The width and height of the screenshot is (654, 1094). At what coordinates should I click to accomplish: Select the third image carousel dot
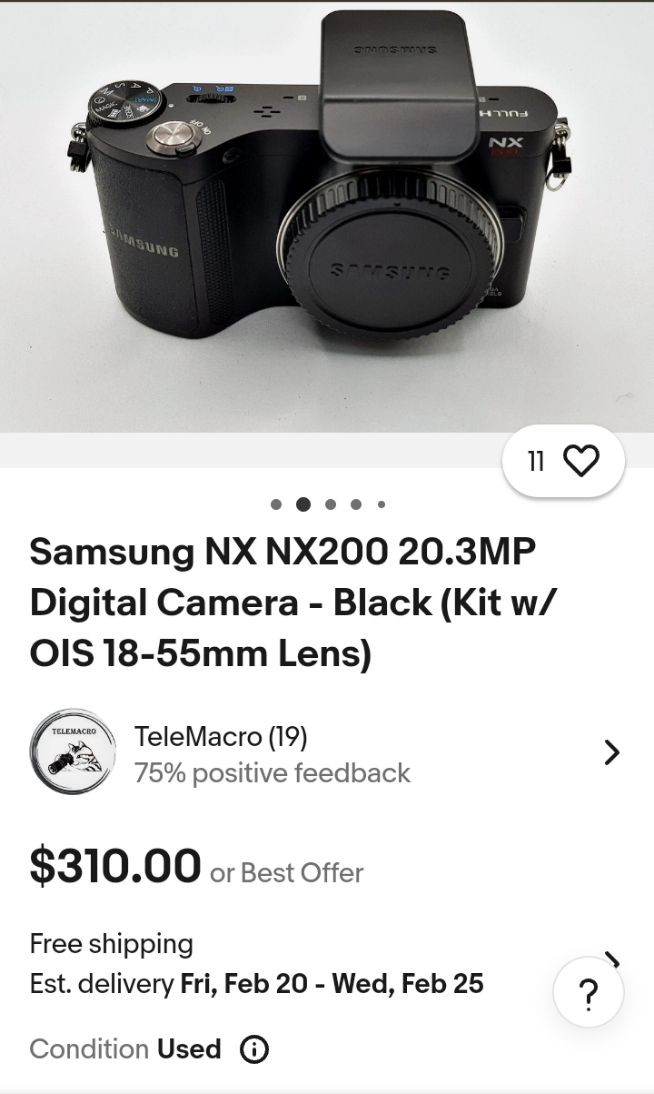pos(330,504)
